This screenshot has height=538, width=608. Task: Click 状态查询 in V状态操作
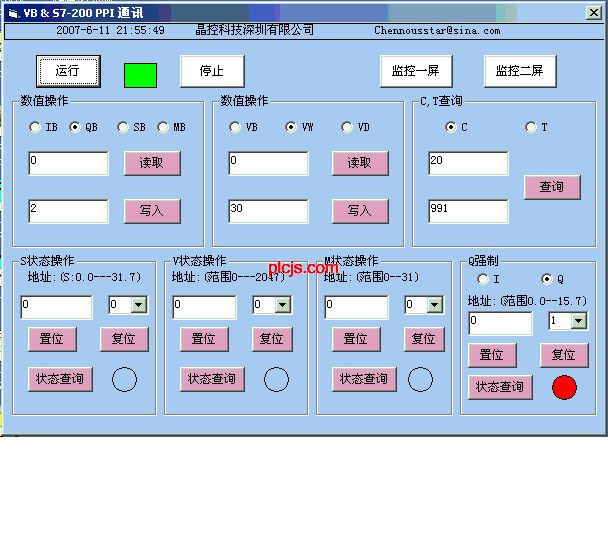point(212,379)
